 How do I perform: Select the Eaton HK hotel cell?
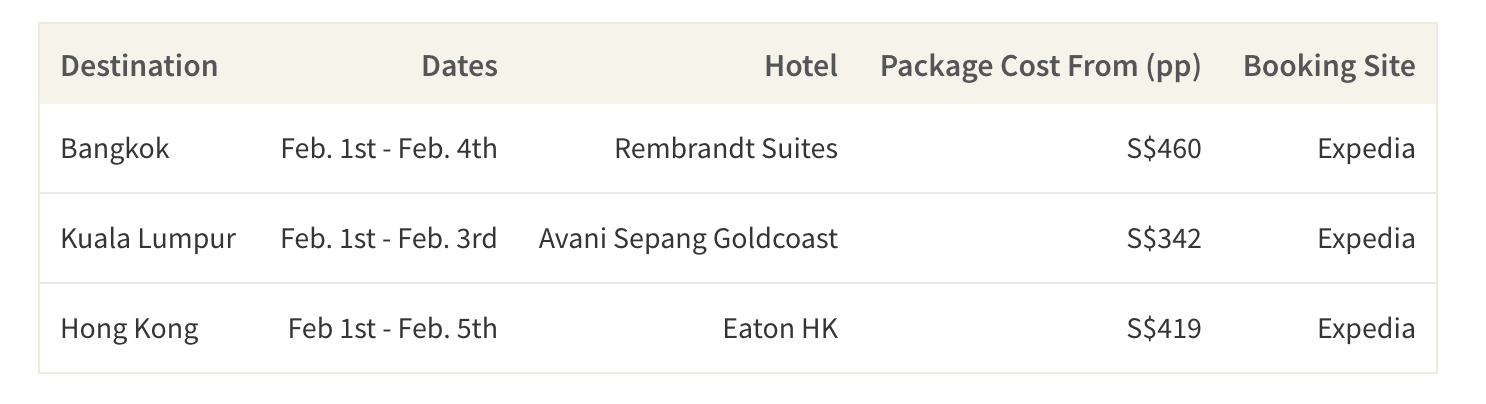780,329
